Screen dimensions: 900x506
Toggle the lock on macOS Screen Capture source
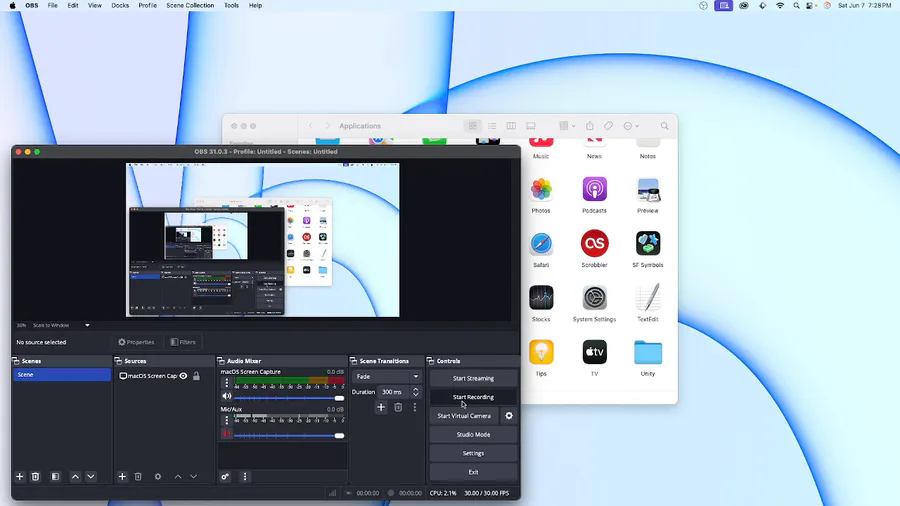click(x=196, y=376)
